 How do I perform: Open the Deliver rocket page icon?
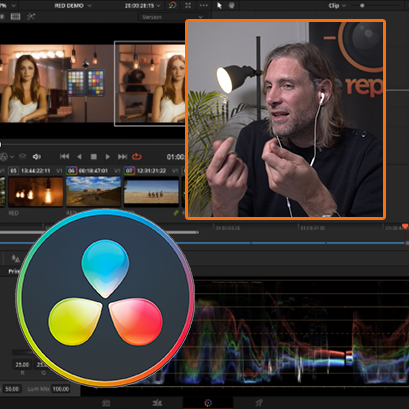point(259,403)
